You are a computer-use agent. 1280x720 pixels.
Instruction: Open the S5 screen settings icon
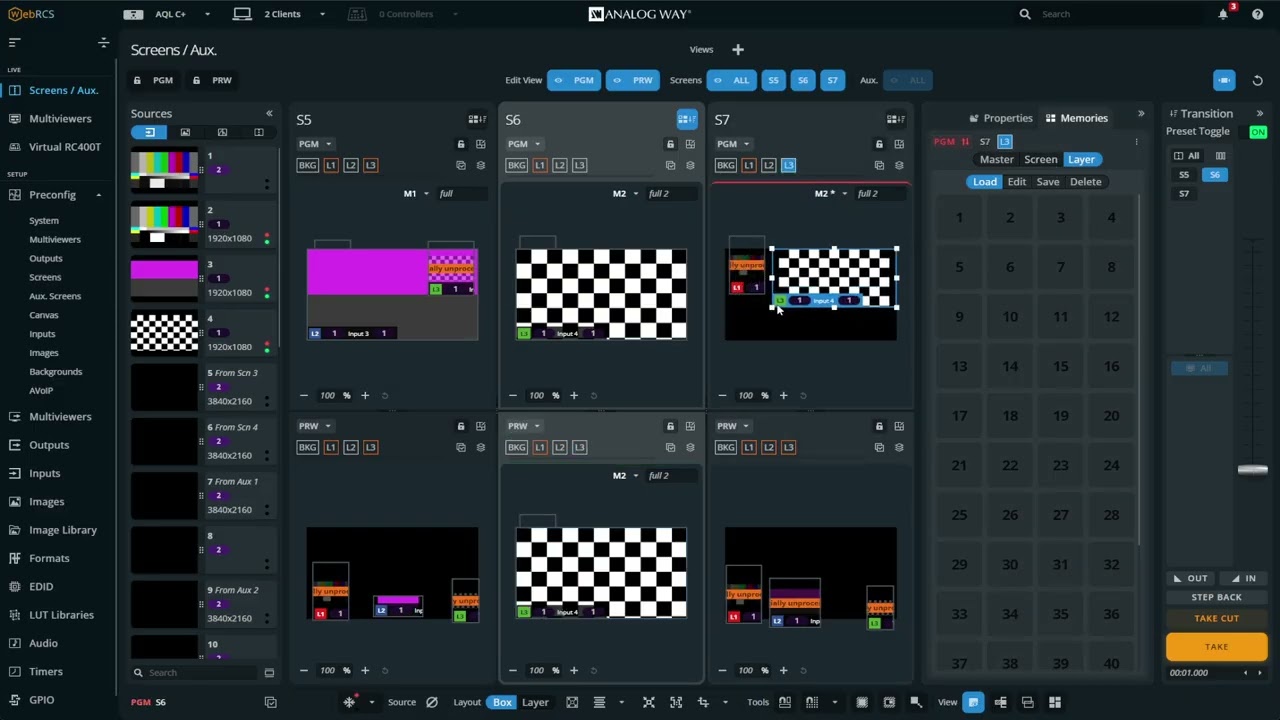[x=477, y=119]
